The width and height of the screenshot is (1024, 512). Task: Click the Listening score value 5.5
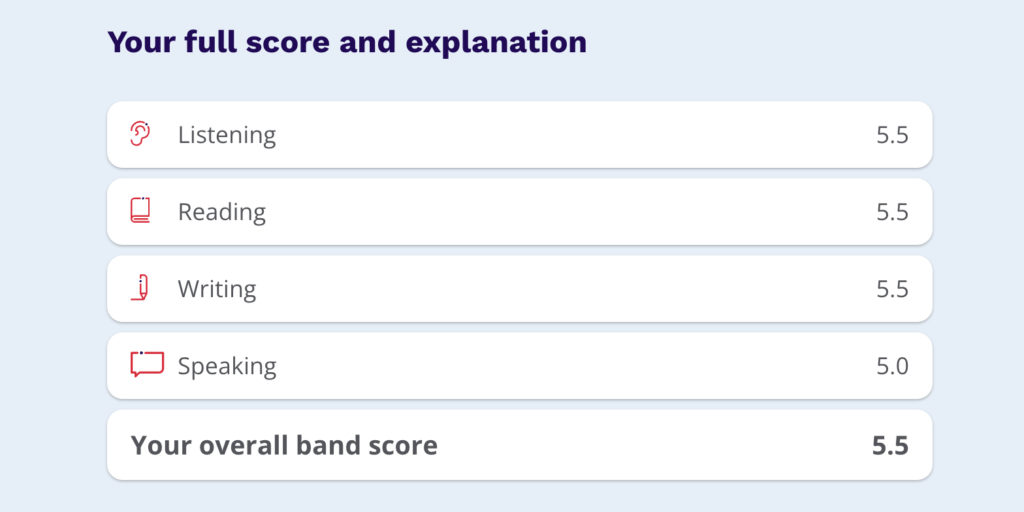[892, 135]
